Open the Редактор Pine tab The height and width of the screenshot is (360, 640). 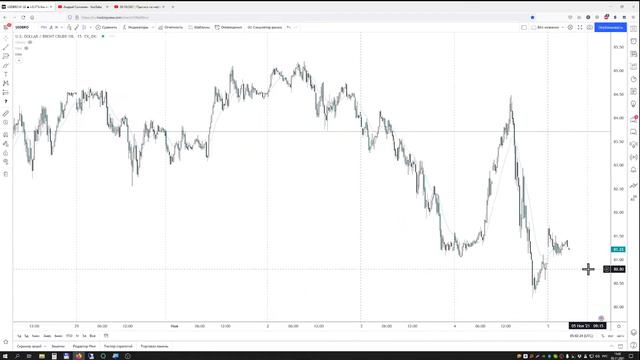(x=84, y=346)
